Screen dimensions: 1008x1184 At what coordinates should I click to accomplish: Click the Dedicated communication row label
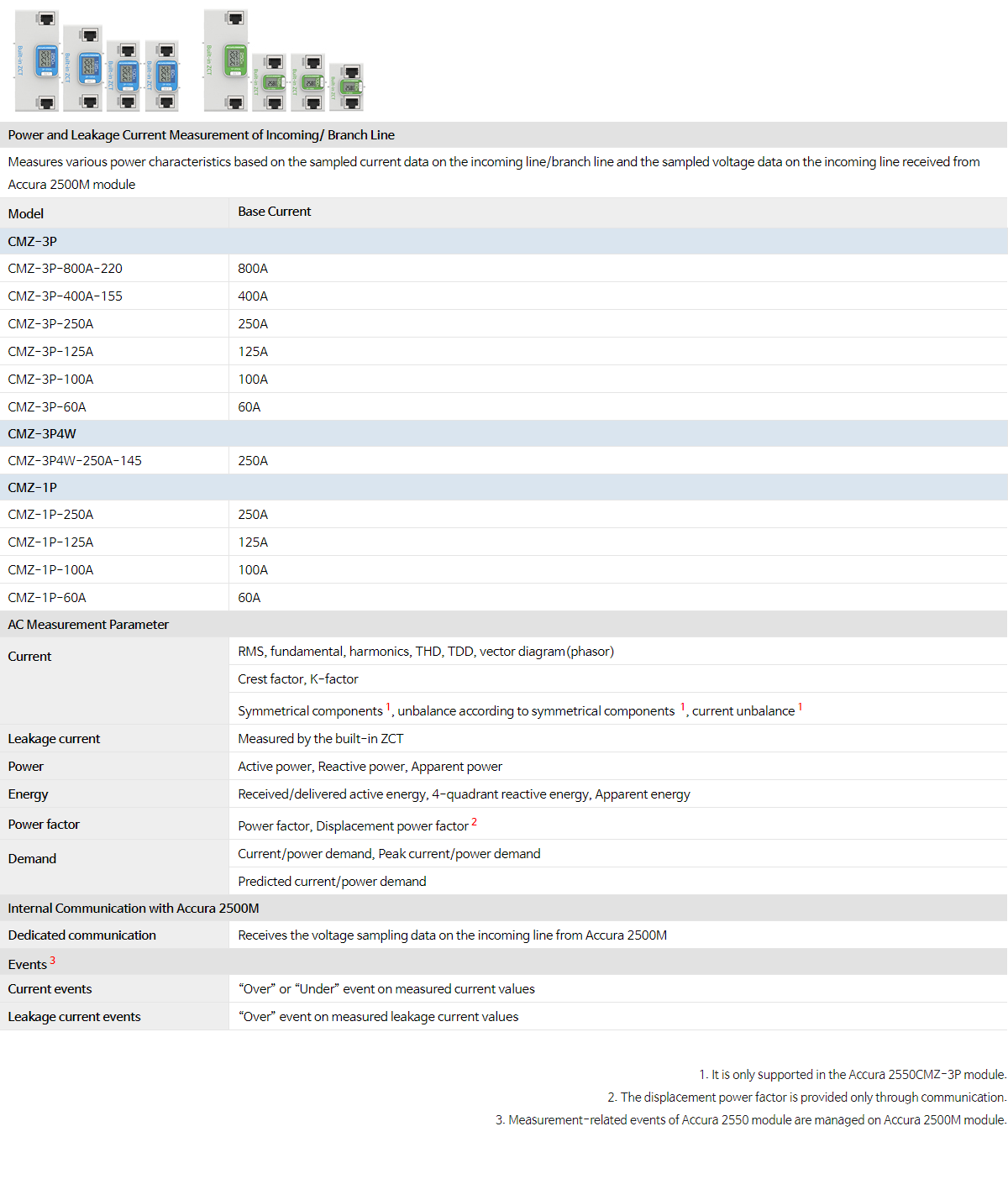81,935
